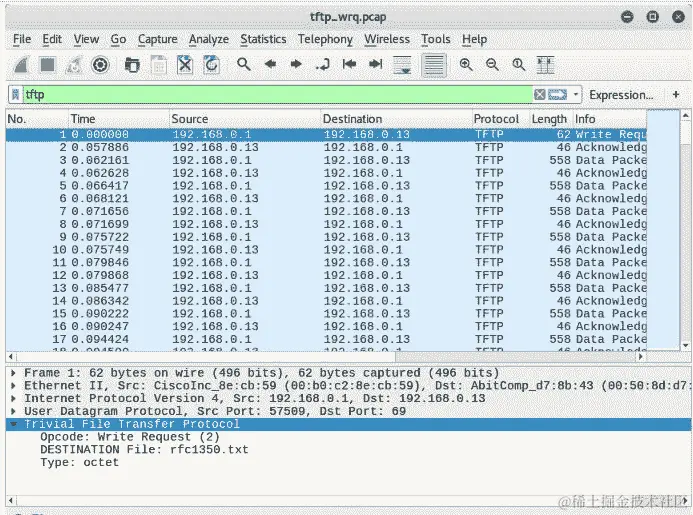
Task: Add a filter button with plus icon
Action: 676,94
